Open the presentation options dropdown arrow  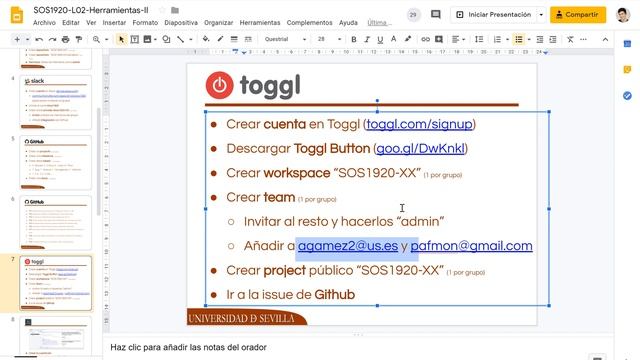click(541, 15)
